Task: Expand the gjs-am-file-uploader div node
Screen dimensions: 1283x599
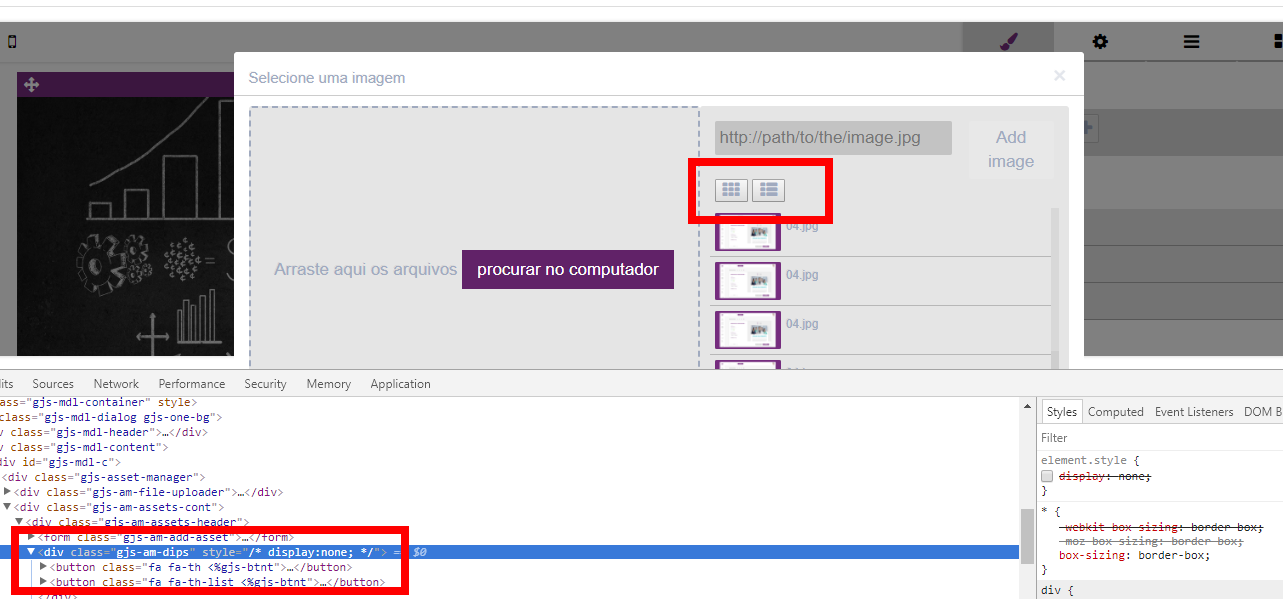Action: [8, 492]
